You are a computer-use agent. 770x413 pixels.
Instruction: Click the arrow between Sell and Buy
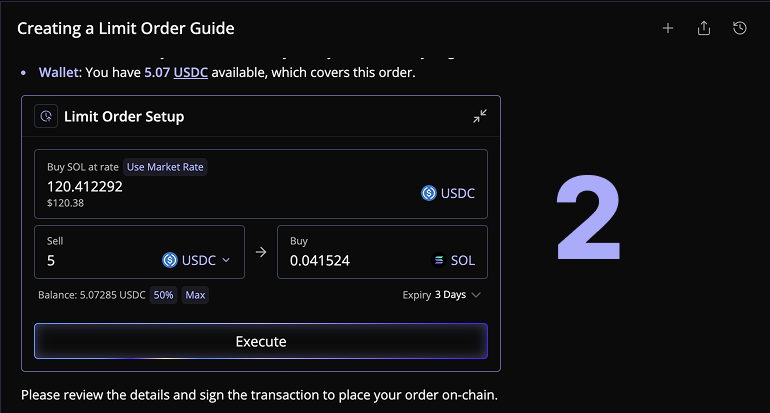click(261, 253)
